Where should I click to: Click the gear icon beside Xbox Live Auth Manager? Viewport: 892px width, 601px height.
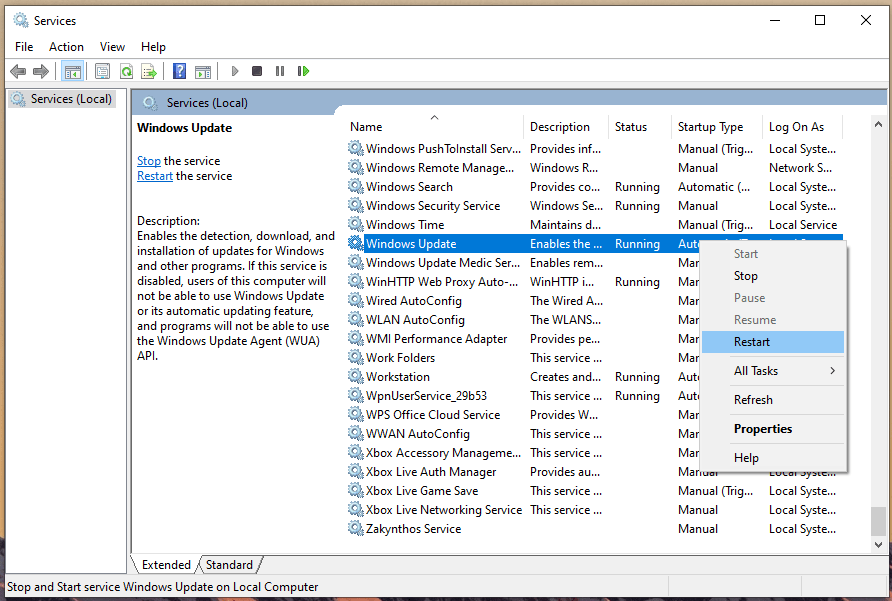pos(356,471)
